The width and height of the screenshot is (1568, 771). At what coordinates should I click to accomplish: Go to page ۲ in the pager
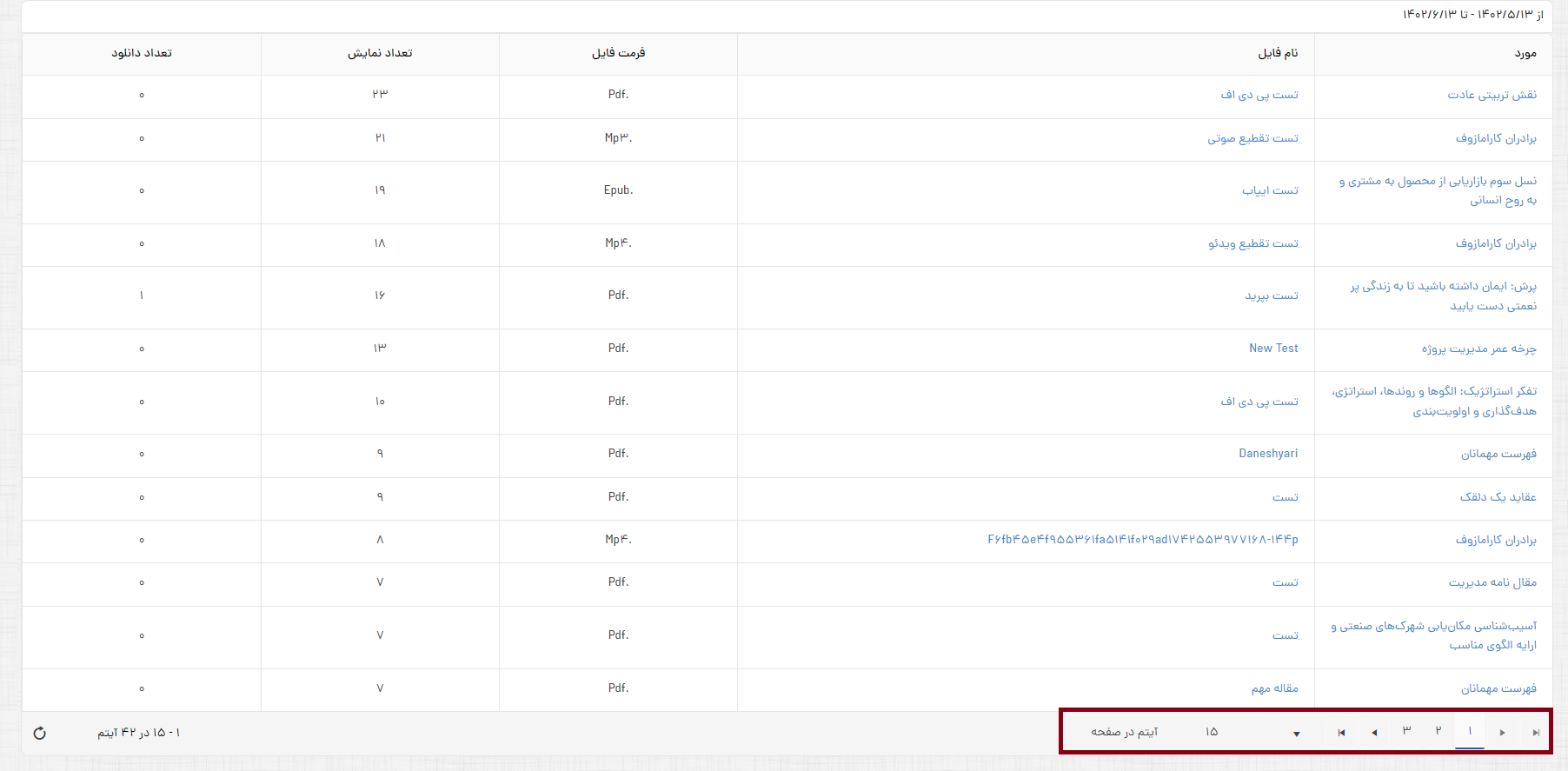pyautogui.click(x=1438, y=731)
